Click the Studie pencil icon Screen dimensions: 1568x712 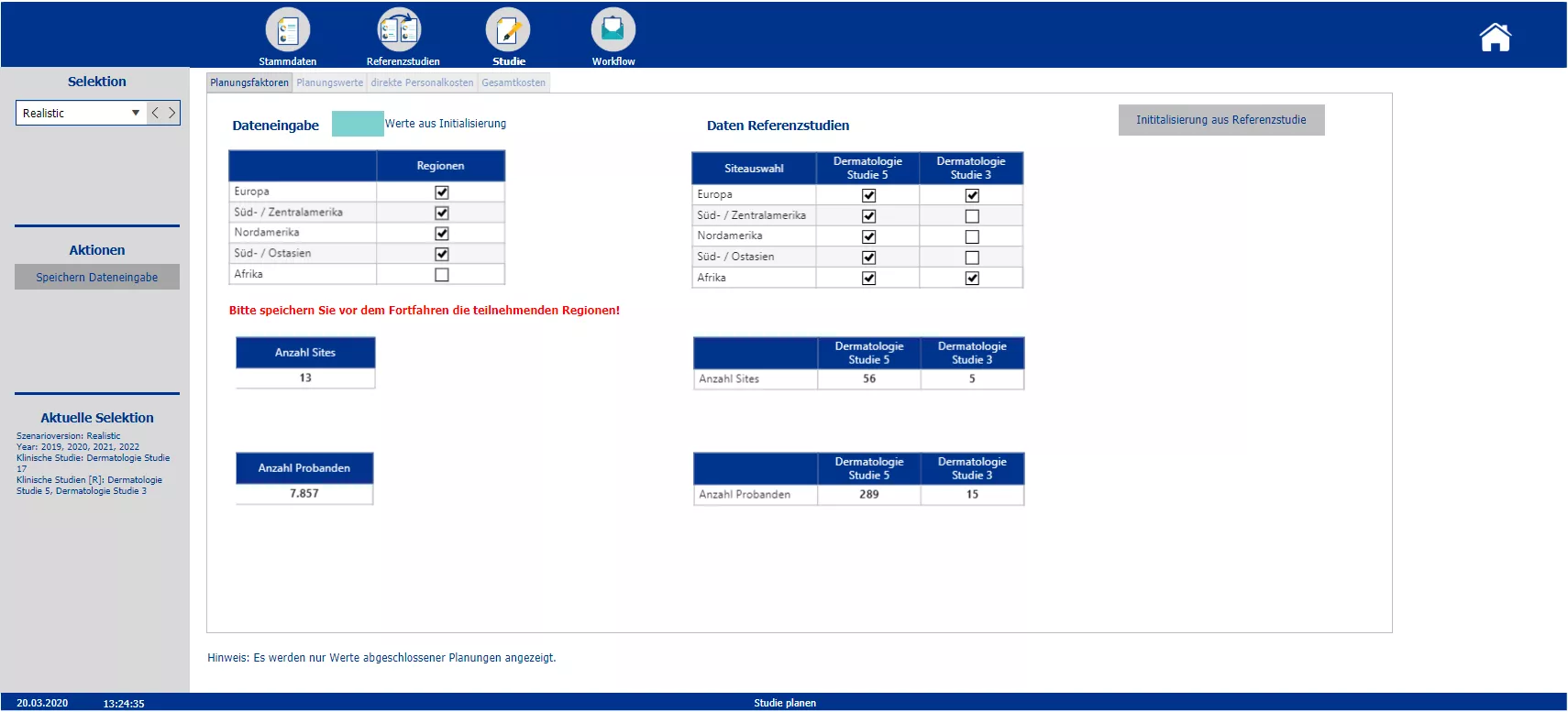click(x=508, y=31)
